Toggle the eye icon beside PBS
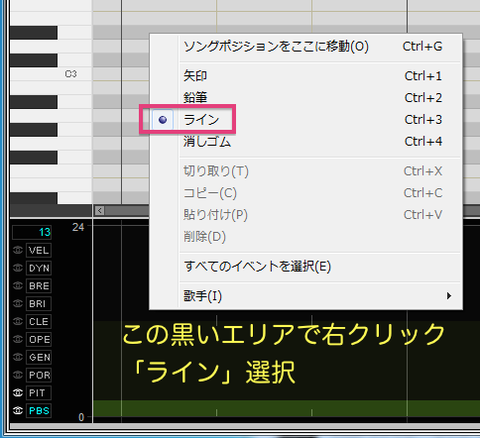 (18, 410)
